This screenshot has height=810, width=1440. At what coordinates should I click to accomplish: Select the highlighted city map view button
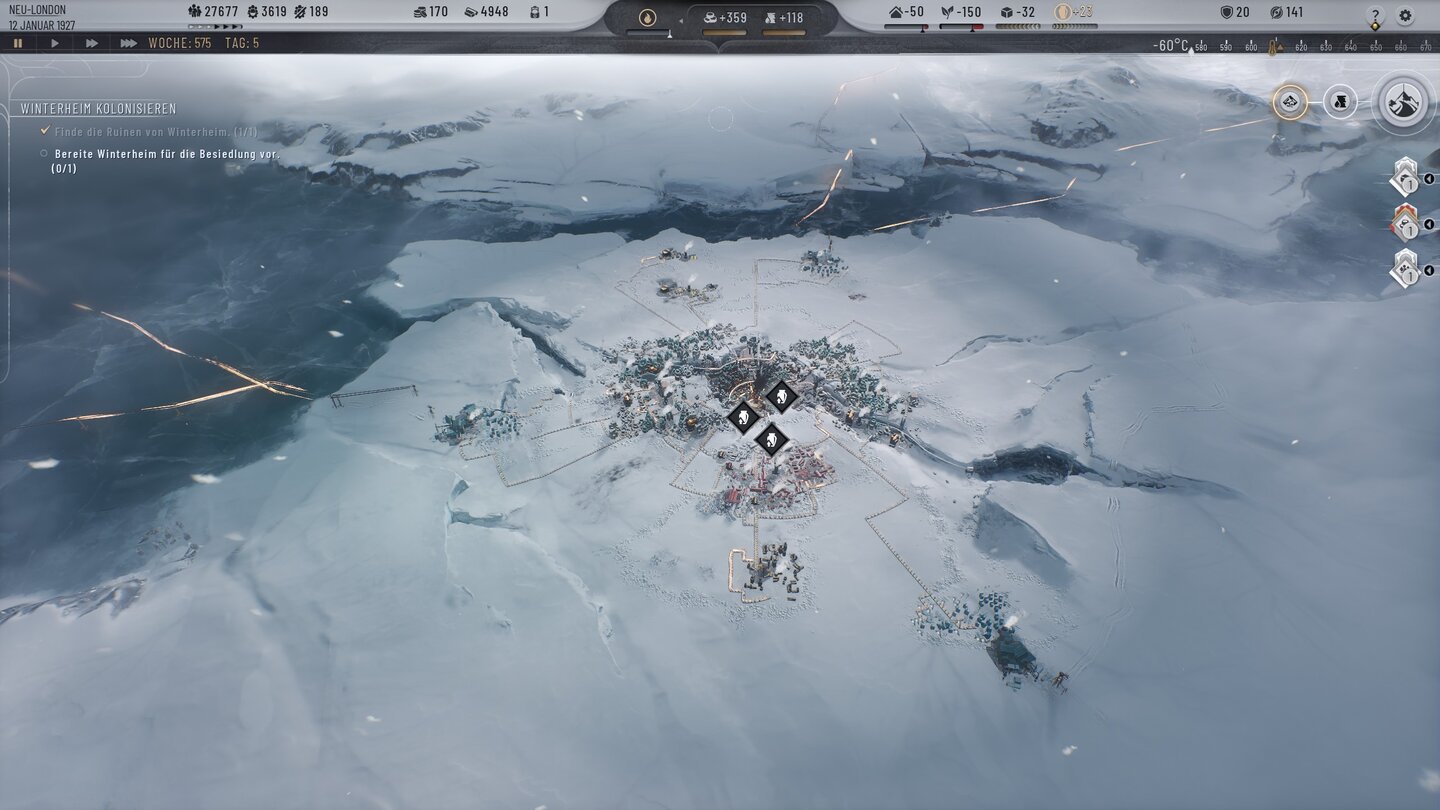click(1290, 101)
